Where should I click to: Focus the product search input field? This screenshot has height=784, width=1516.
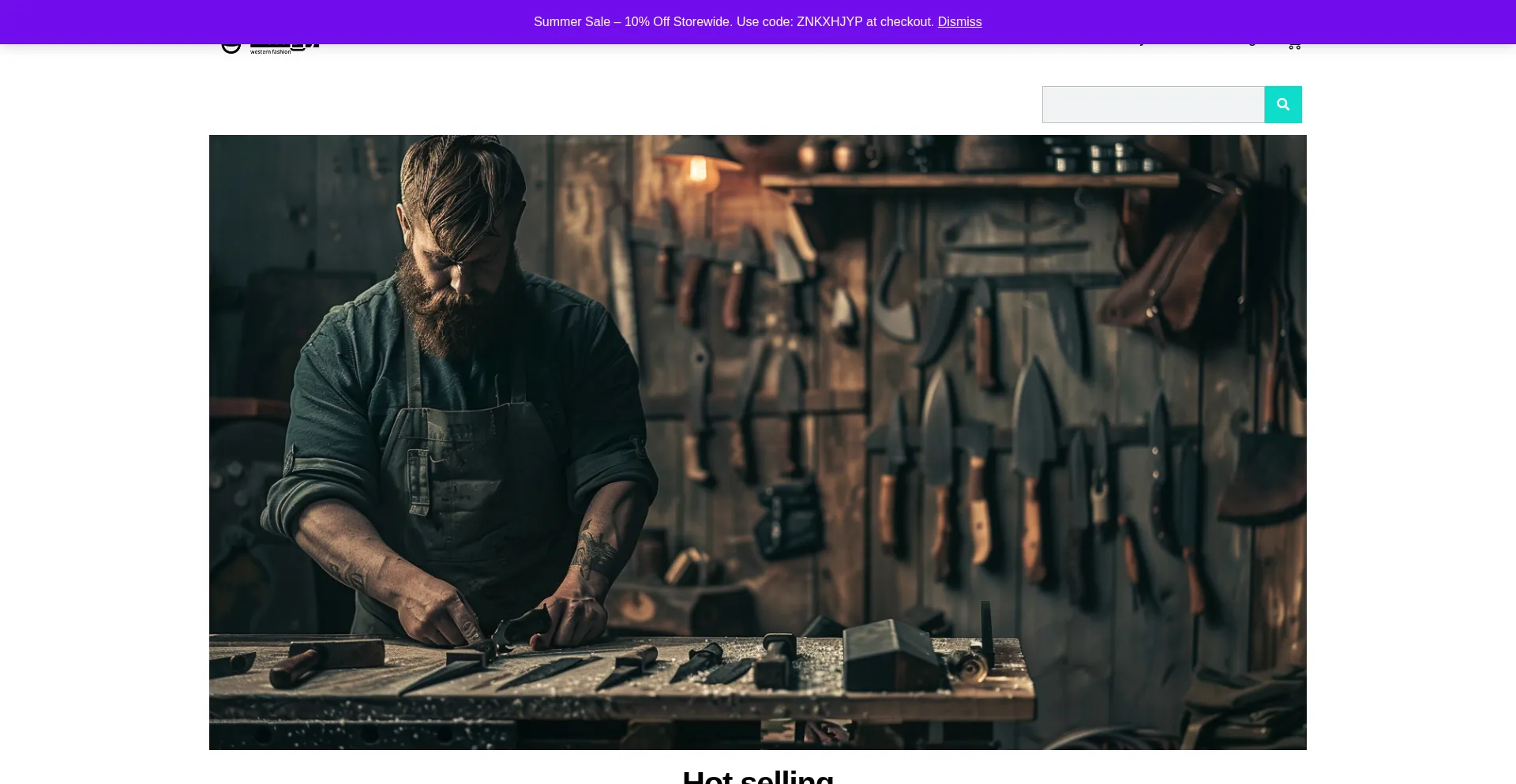pos(1153,104)
